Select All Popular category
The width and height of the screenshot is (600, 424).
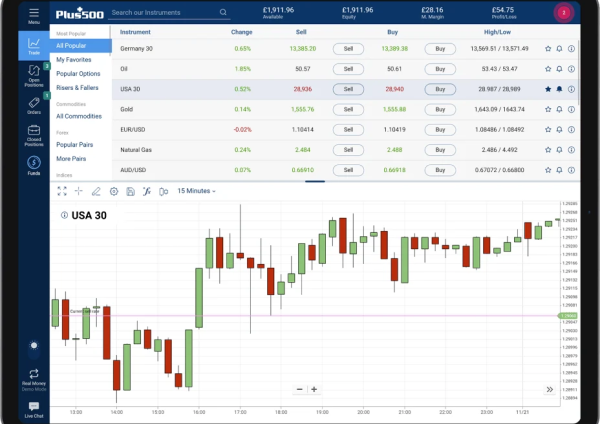coord(81,46)
